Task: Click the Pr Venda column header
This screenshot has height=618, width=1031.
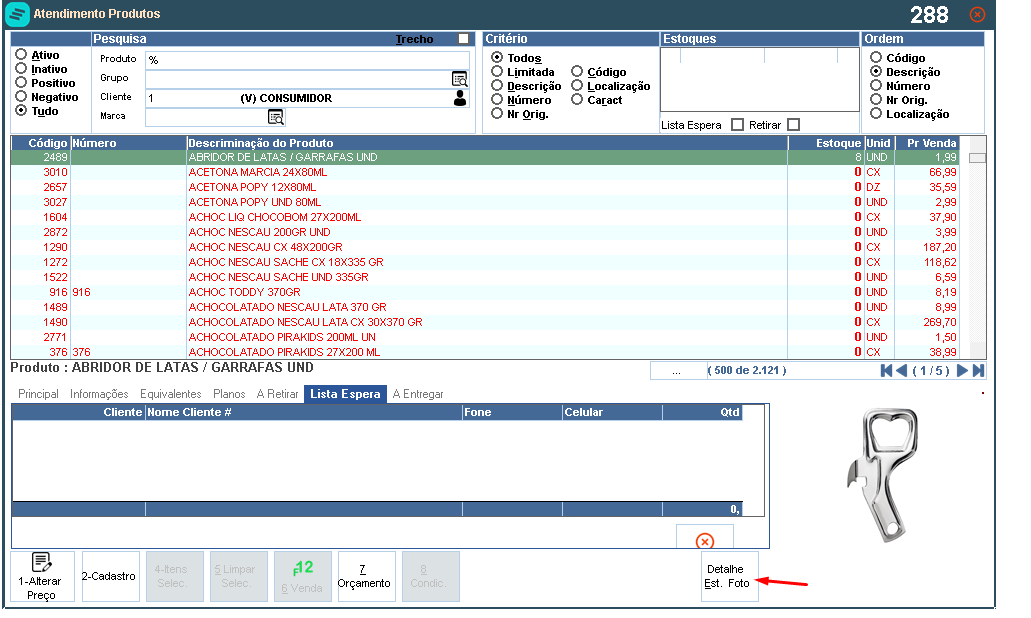Action: coord(926,143)
